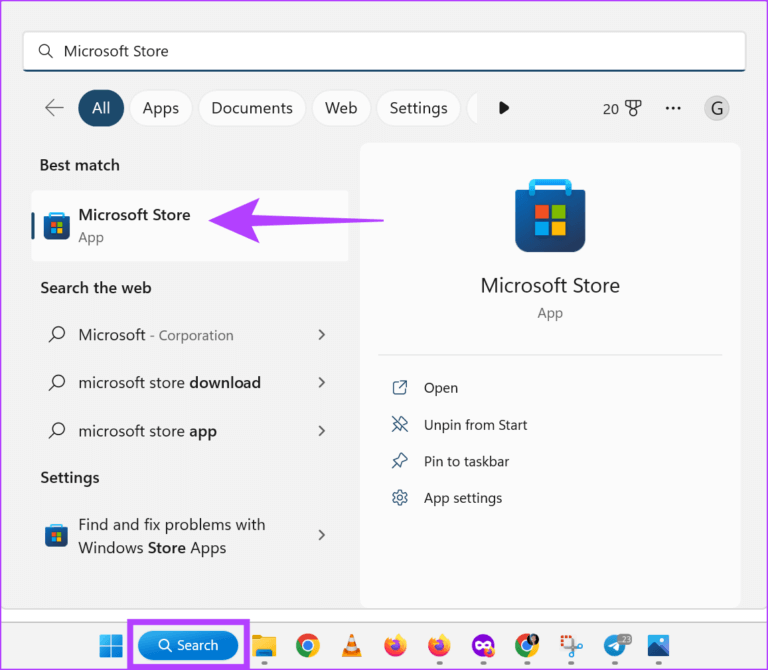Click the Settings section heading in results

(x=70, y=478)
